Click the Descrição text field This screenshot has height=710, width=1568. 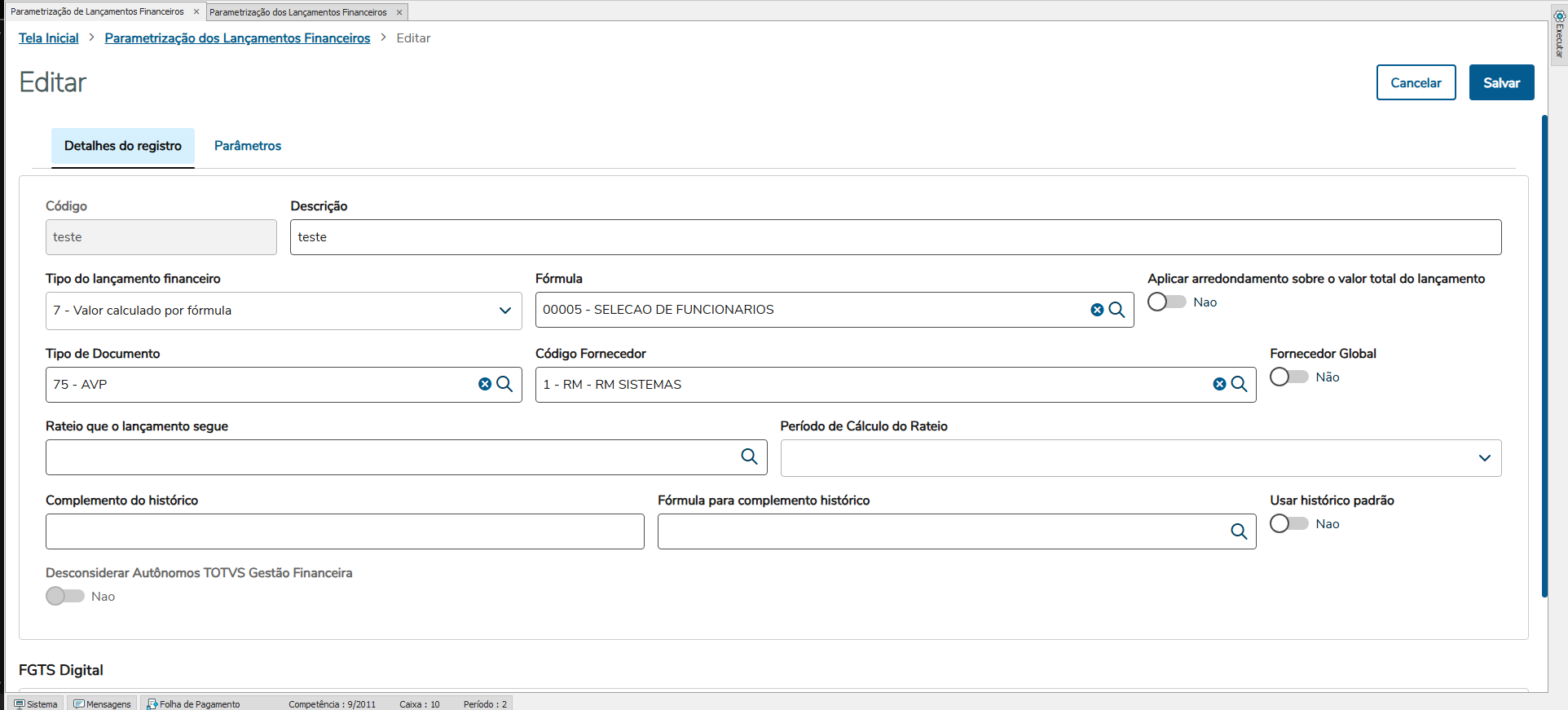(x=895, y=237)
